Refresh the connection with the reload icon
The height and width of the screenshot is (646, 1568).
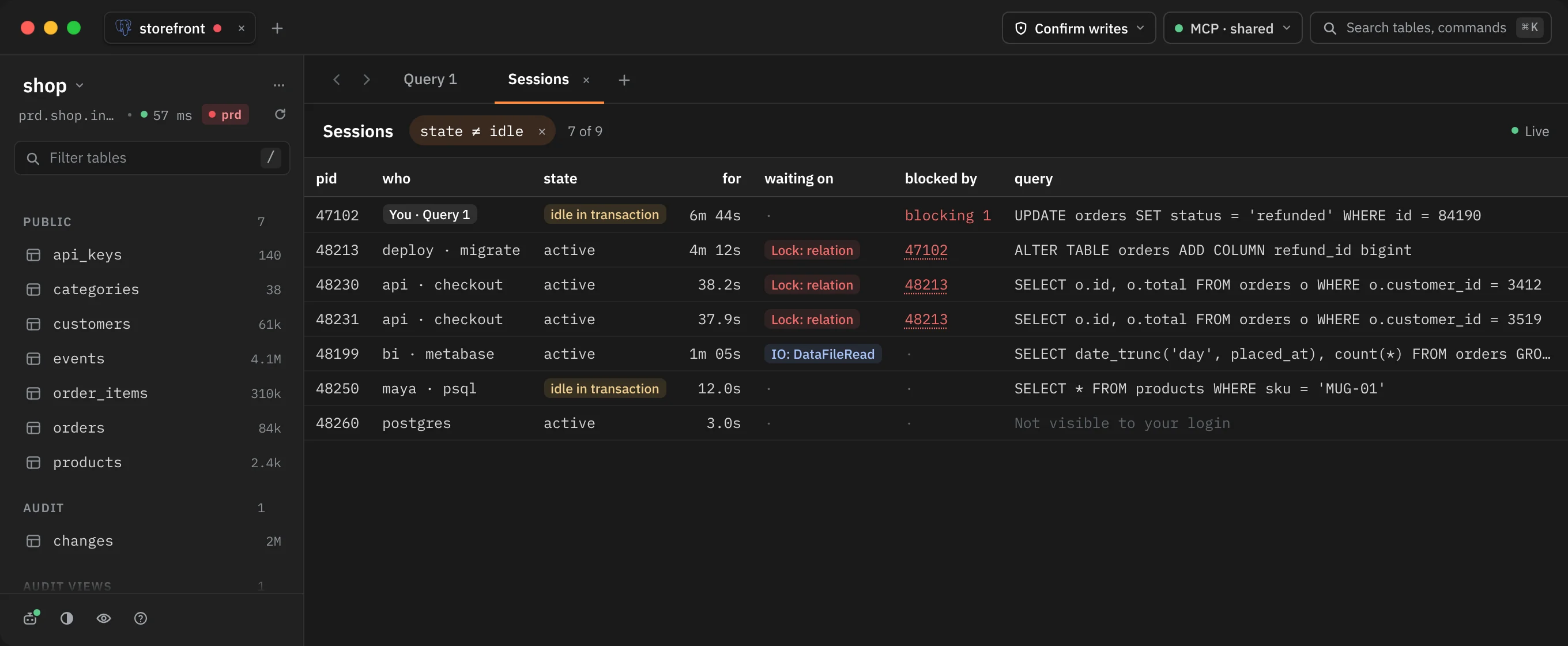(280, 114)
